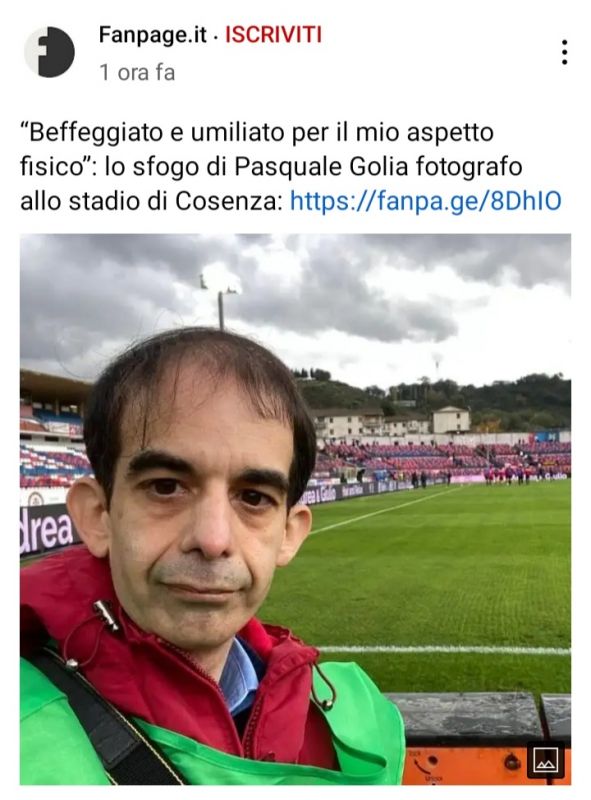
Task: Click the name 'Pasquale Golia' in the post
Action: [314, 167]
